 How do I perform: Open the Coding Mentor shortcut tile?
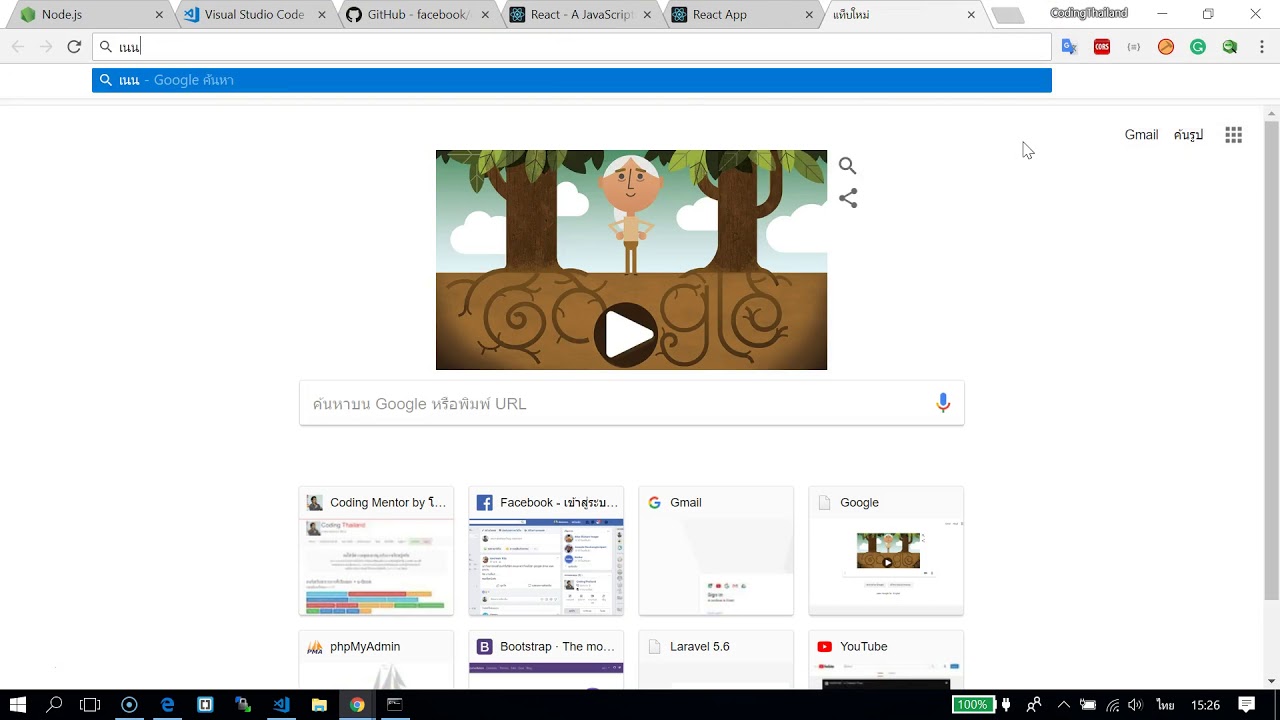tap(376, 551)
